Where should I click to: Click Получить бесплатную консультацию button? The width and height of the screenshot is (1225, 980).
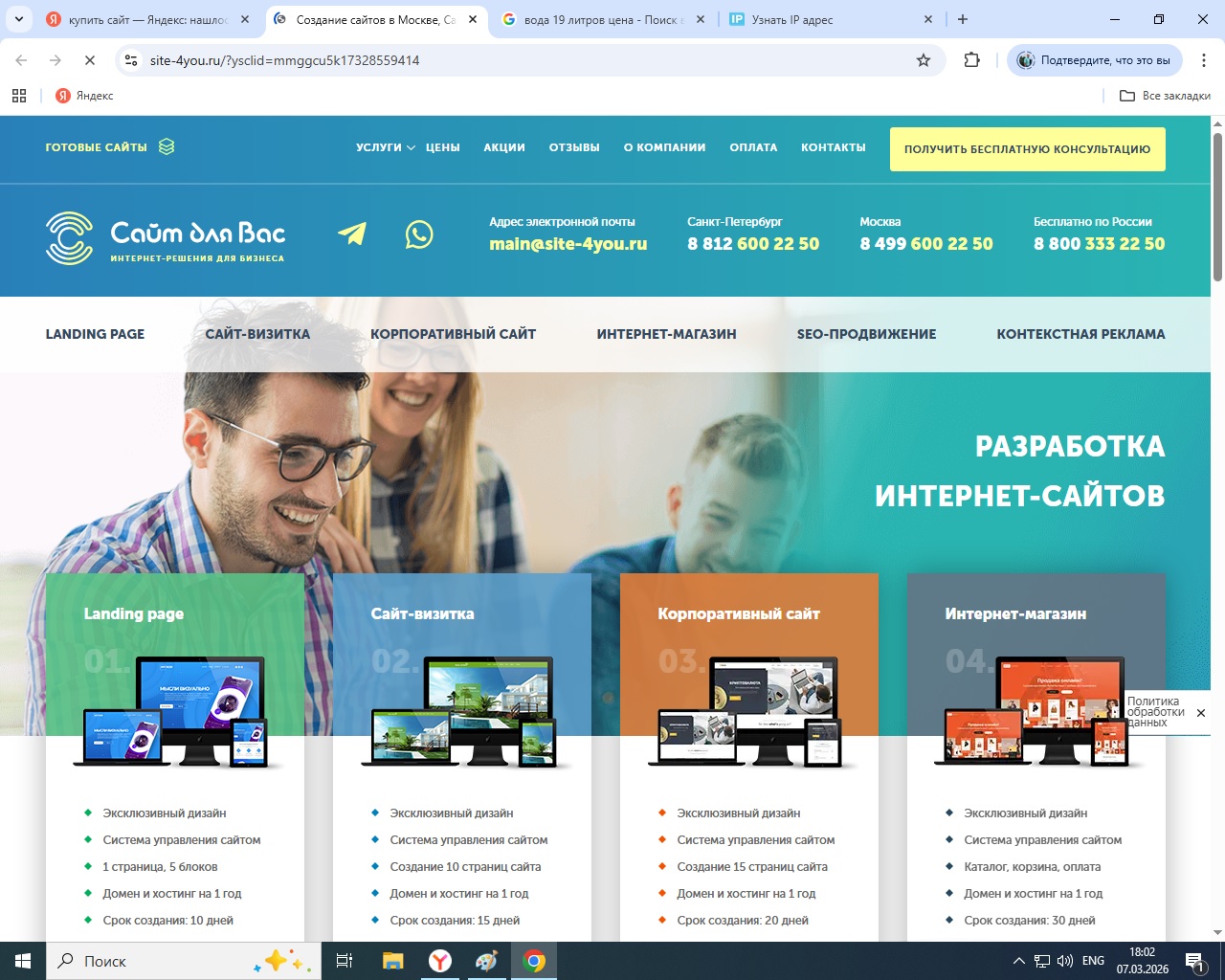coord(1028,149)
